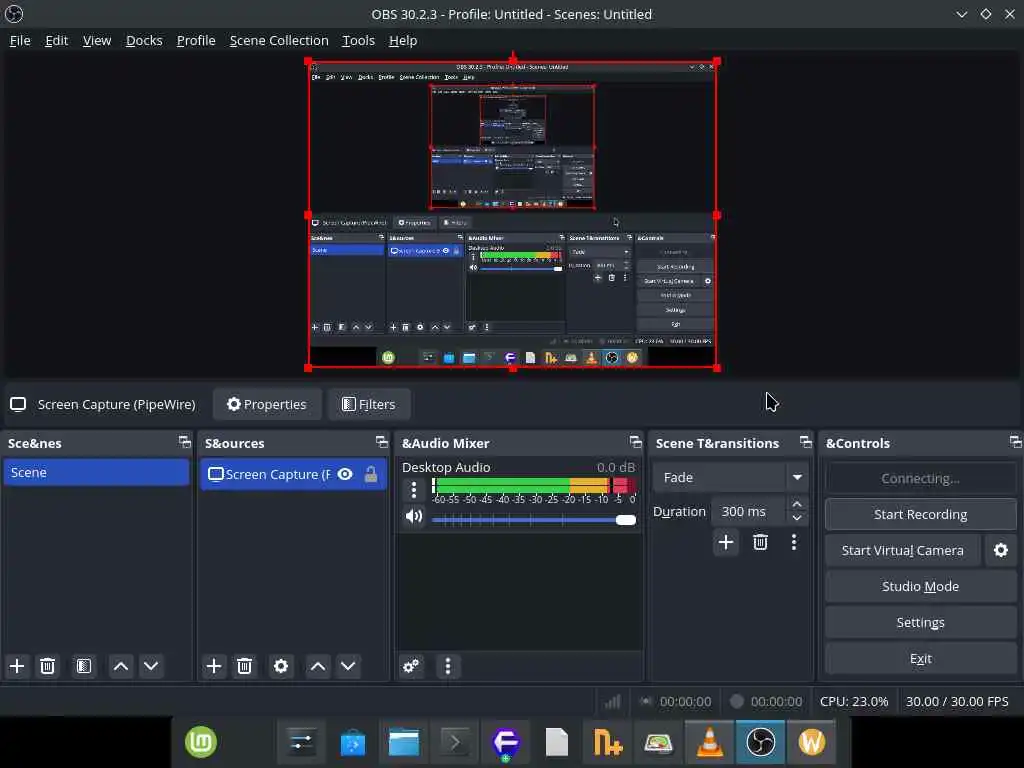Screen dimensions: 1024x768
Task: Open the Tools menu
Action: [x=359, y=40]
